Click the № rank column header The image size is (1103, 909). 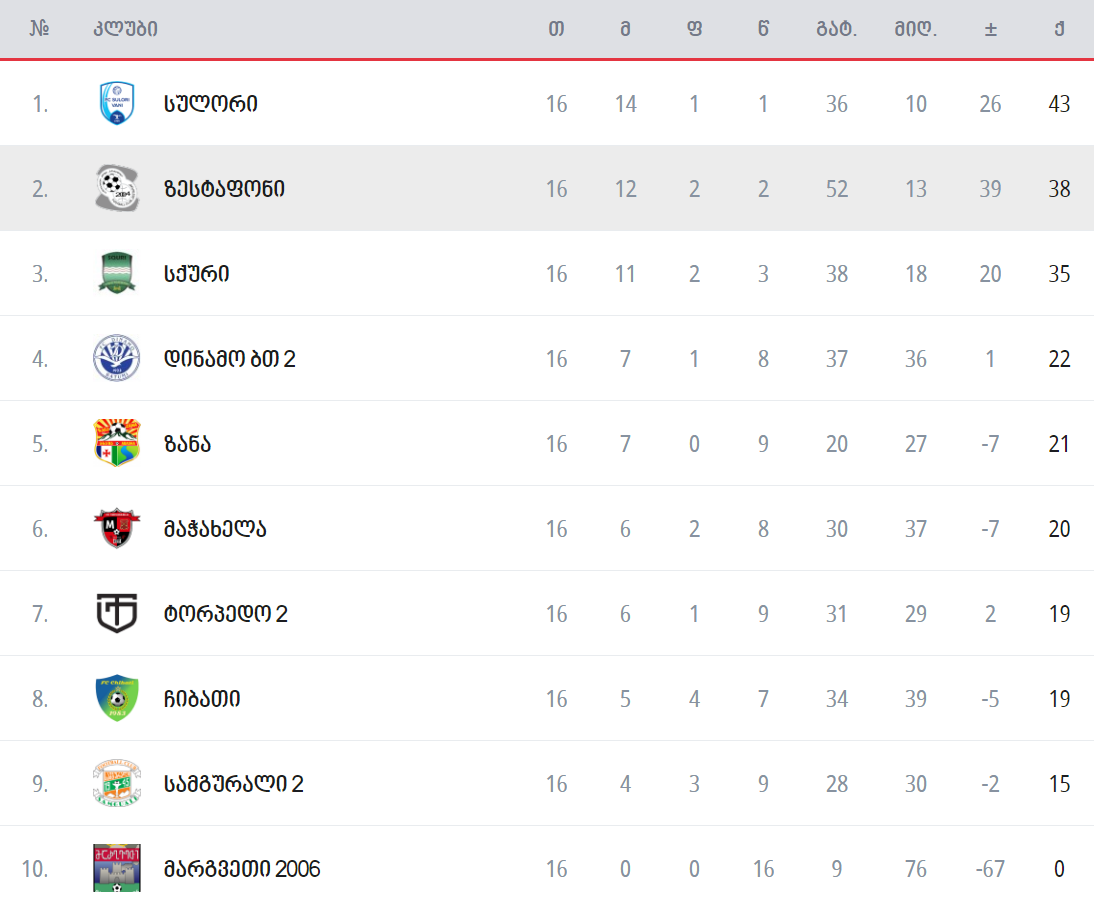pyautogui.click(x=40, y=29)
